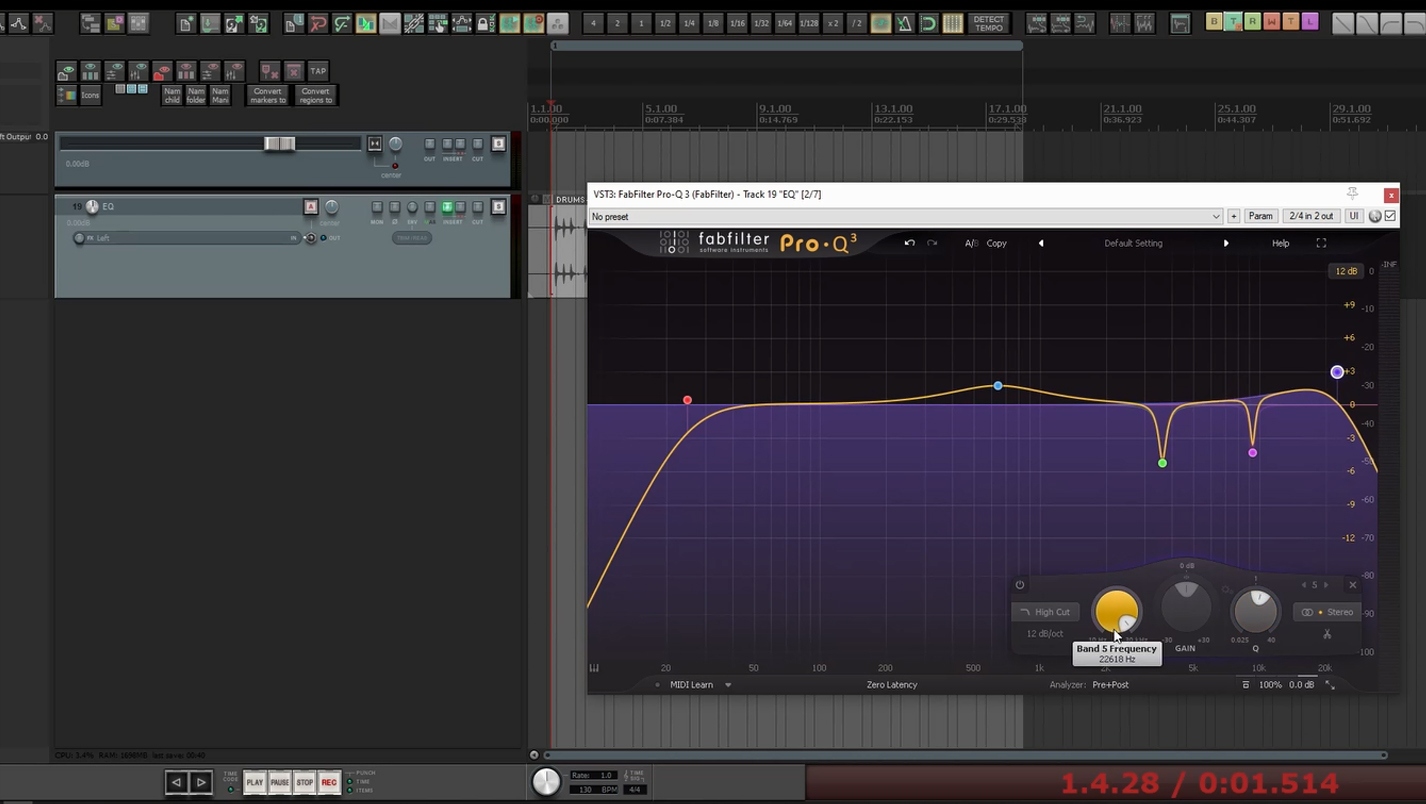Click the red-eye folder track visibility icon

pos(162,71)
